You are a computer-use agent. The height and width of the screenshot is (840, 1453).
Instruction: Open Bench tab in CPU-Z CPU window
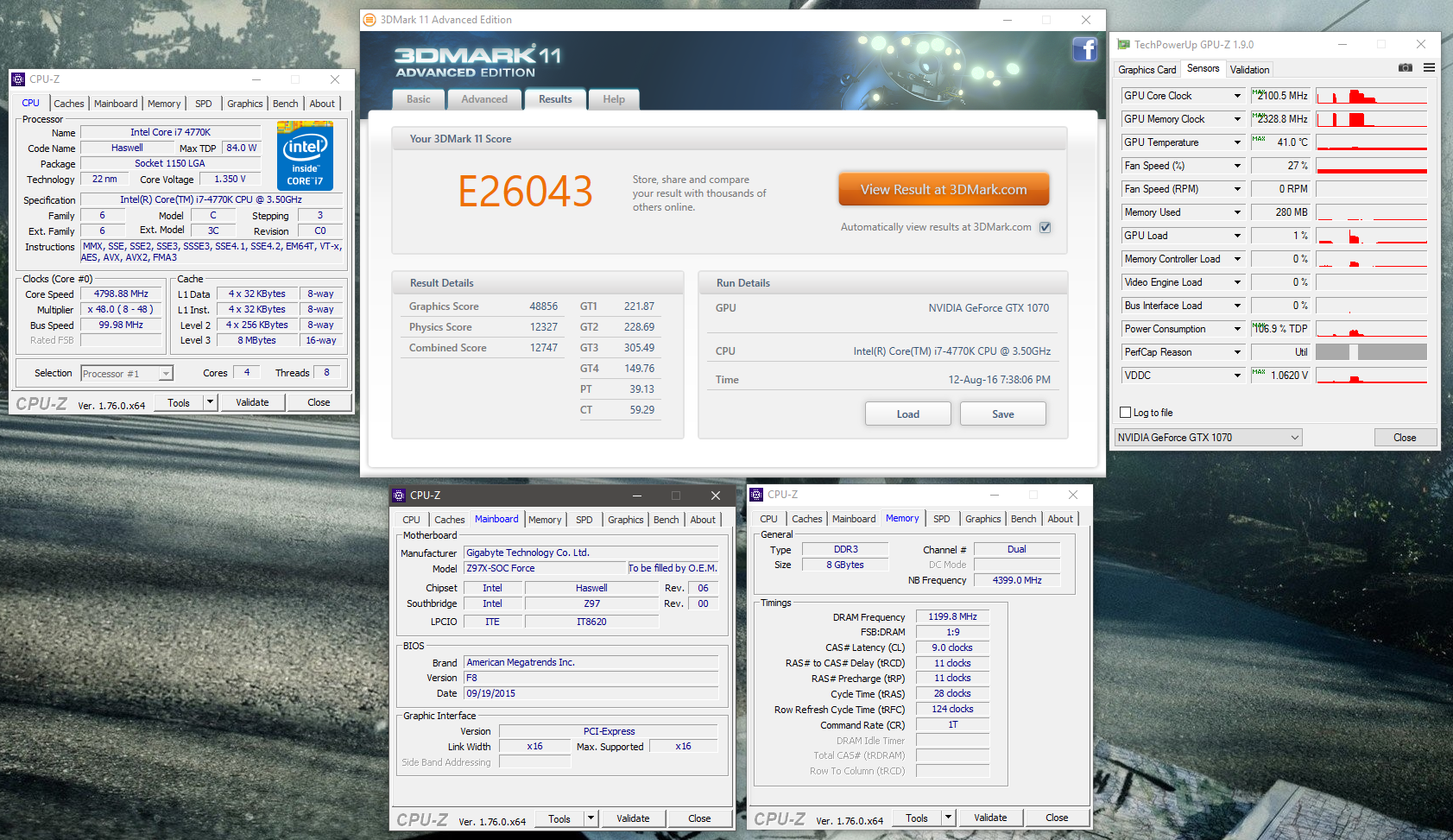click(285, 104)
